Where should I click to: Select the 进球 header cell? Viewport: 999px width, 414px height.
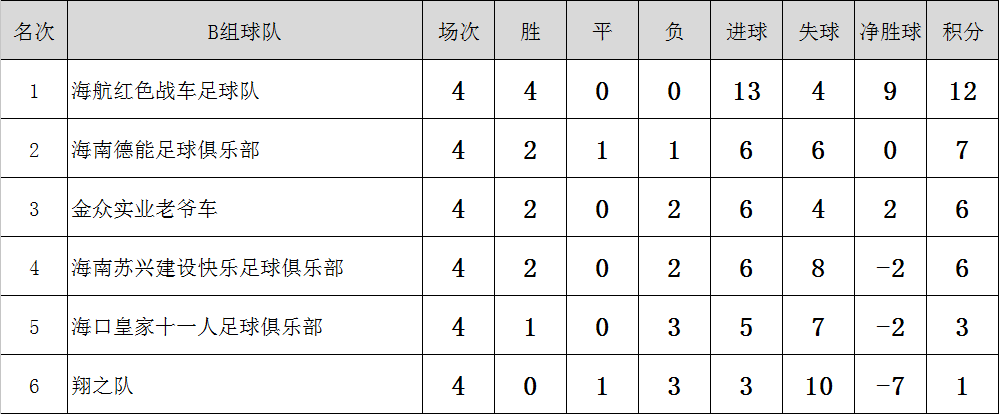[x=746, y=31]
